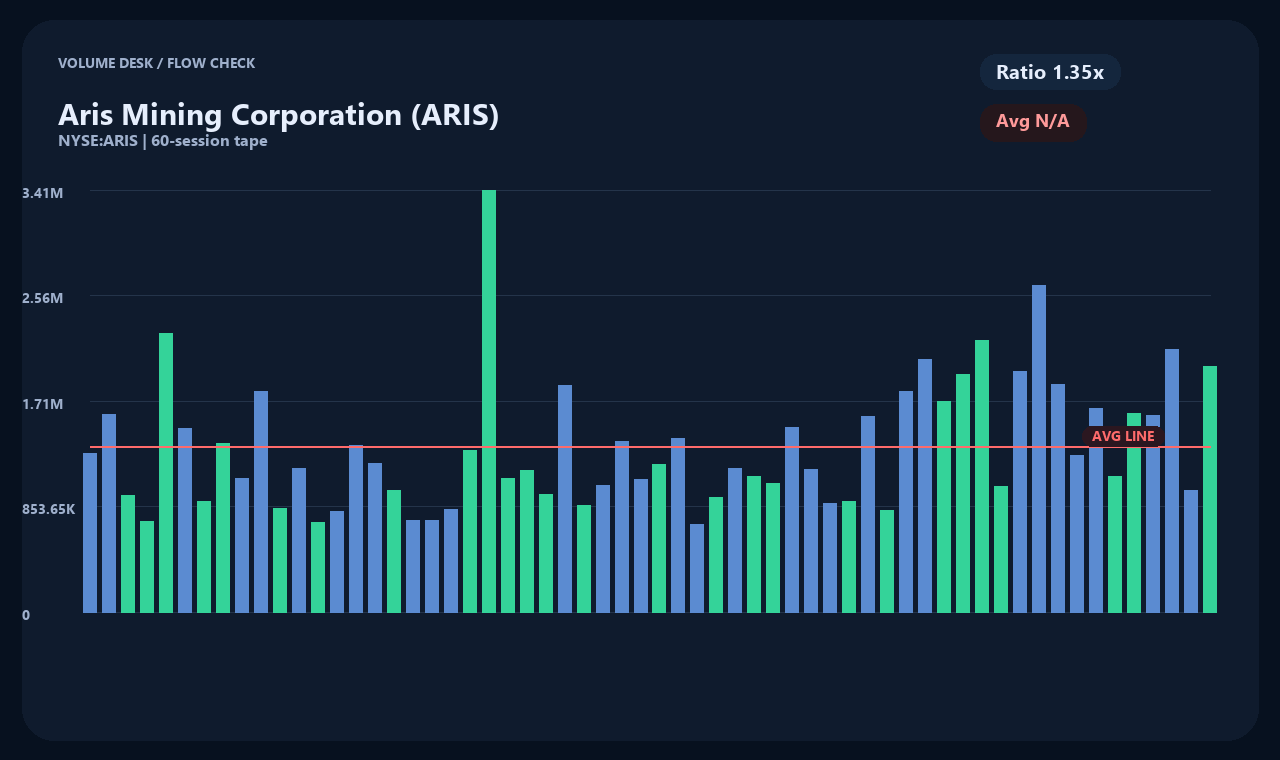Select the 3.41M axis label
1280x760 pixels.
coord(43,192)
